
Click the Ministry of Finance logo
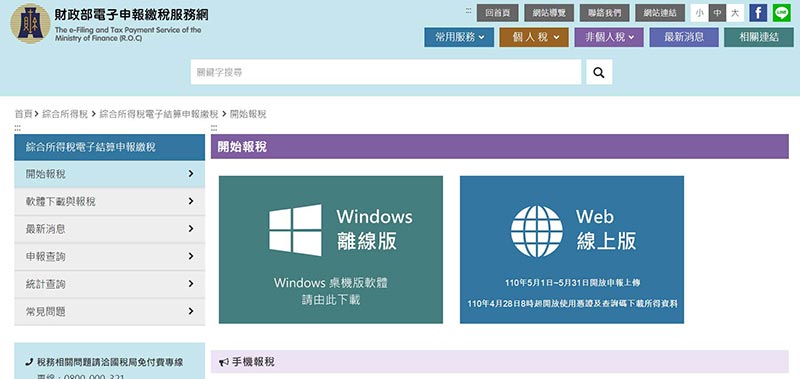coord(30,23)
